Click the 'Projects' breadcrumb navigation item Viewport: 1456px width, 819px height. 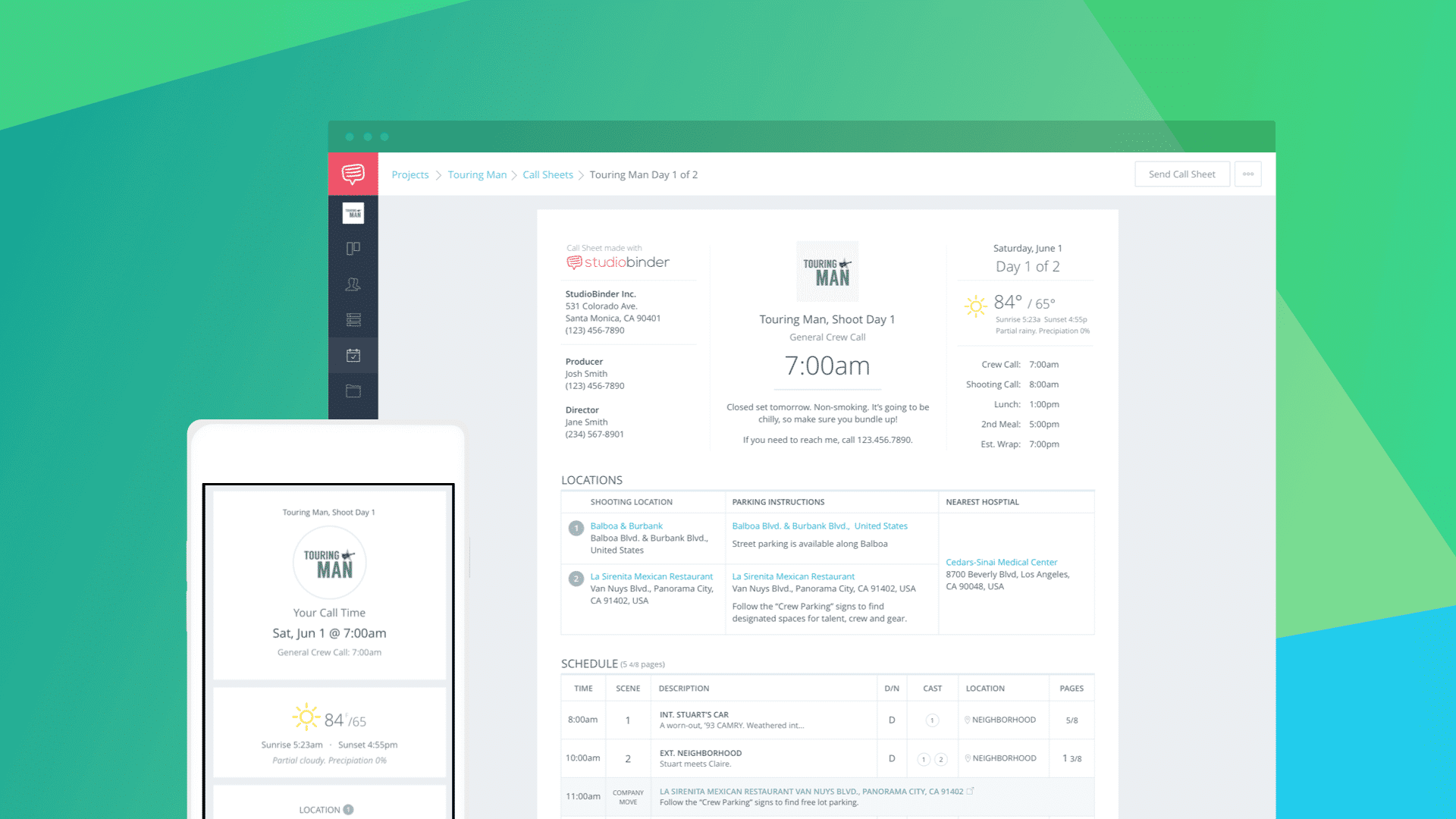pos(410,174)
